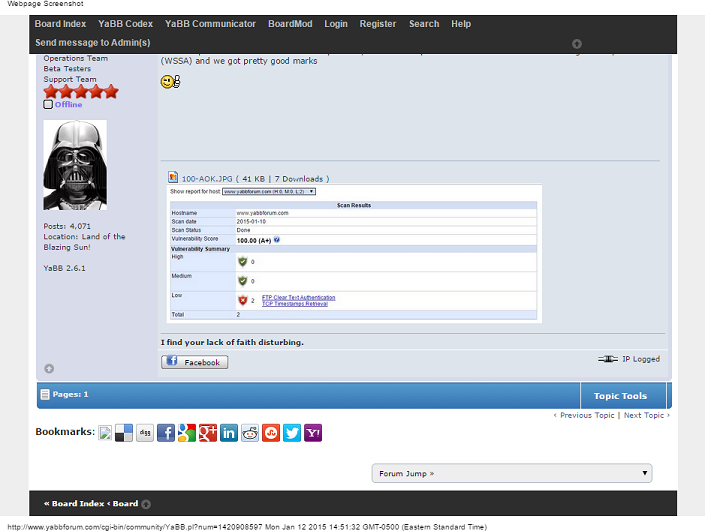Share this topic on Digg

[145, 433]
